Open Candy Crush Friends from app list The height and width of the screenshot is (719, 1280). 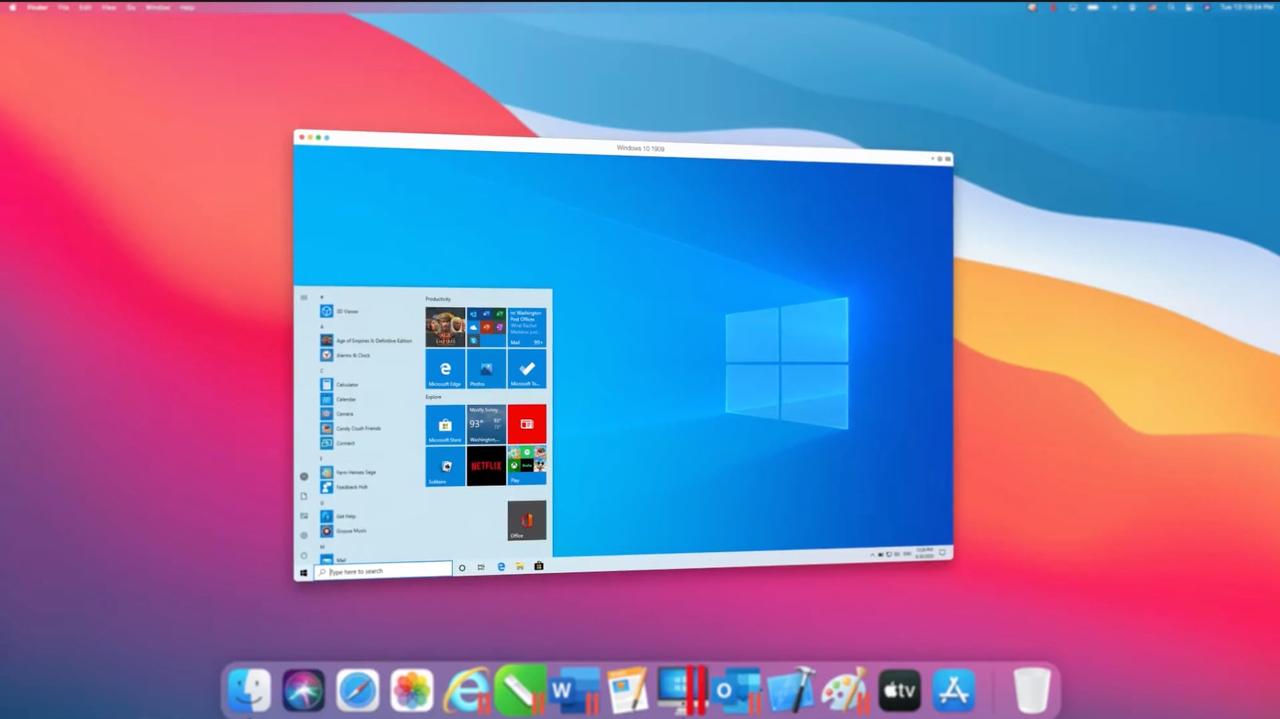click(x=351, y=428)
